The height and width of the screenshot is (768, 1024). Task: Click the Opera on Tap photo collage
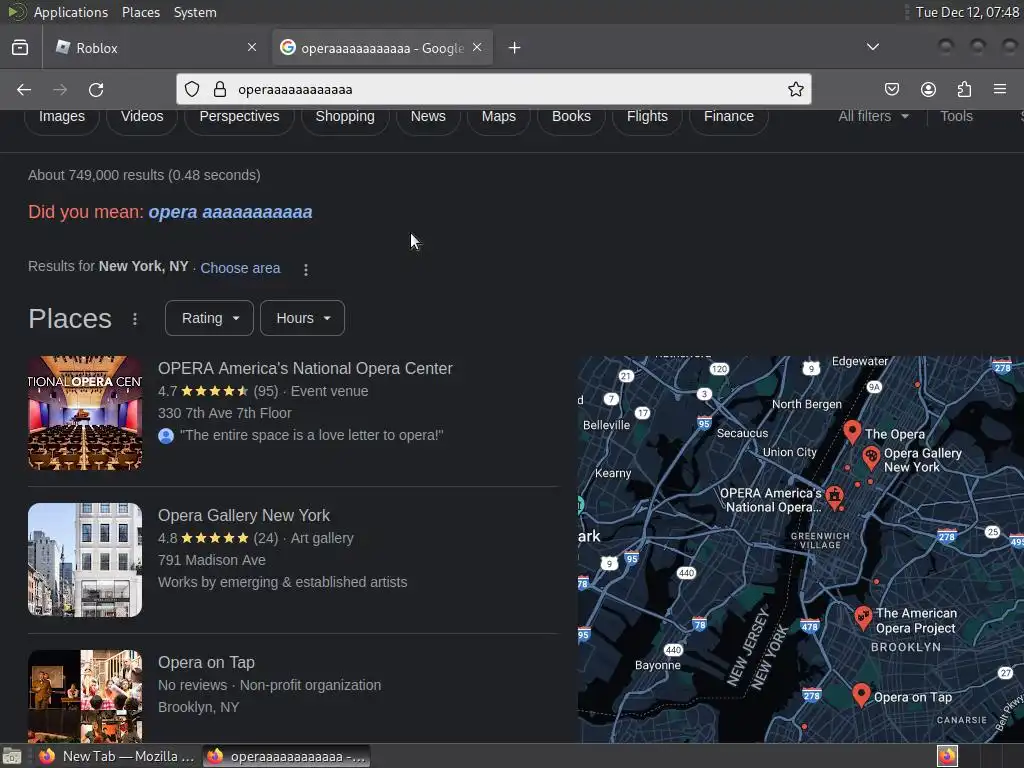[x=85, y=696]
